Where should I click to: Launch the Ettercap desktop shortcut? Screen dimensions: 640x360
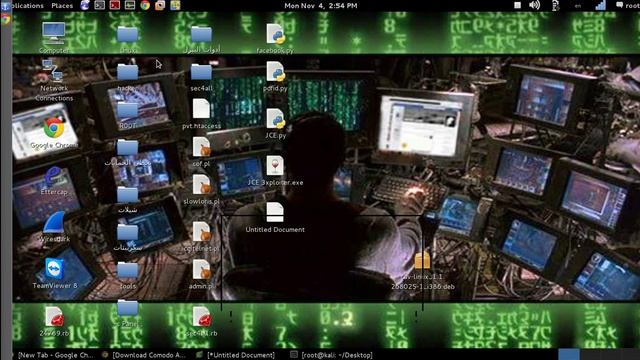pyautogui.click(x=53, y=176)
